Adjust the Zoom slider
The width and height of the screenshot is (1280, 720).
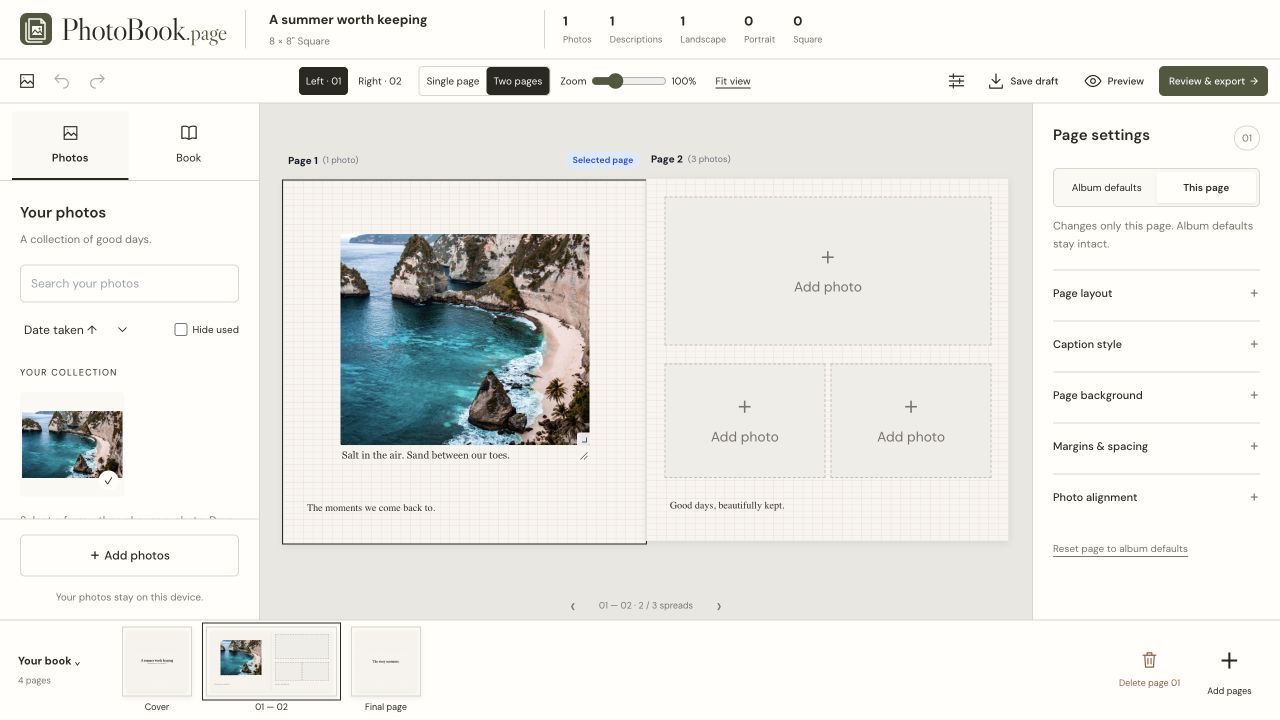tap(628, 81)
